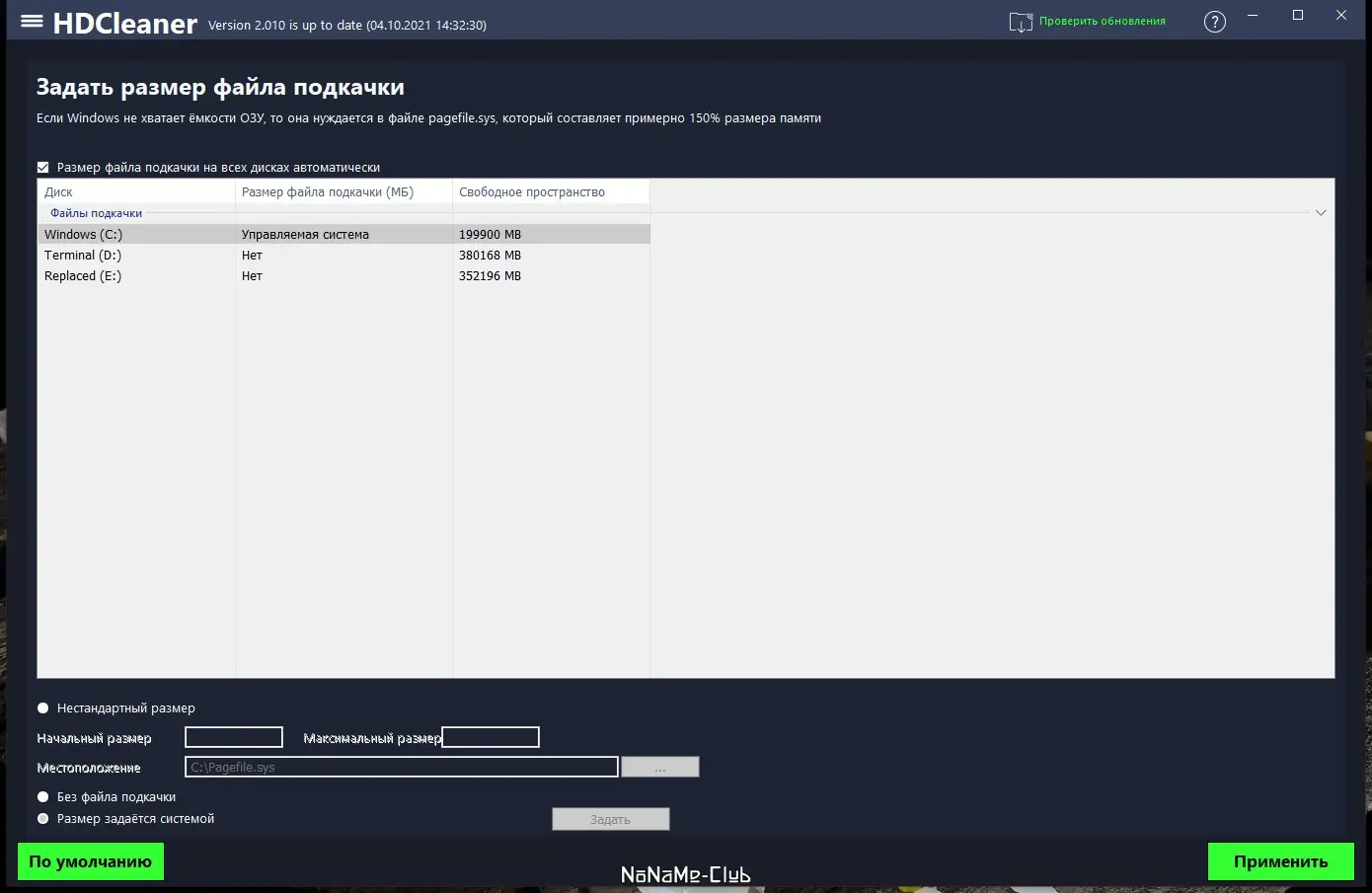Open the help question mark icon
1372x893 pixels.
tap(1215, 22)
